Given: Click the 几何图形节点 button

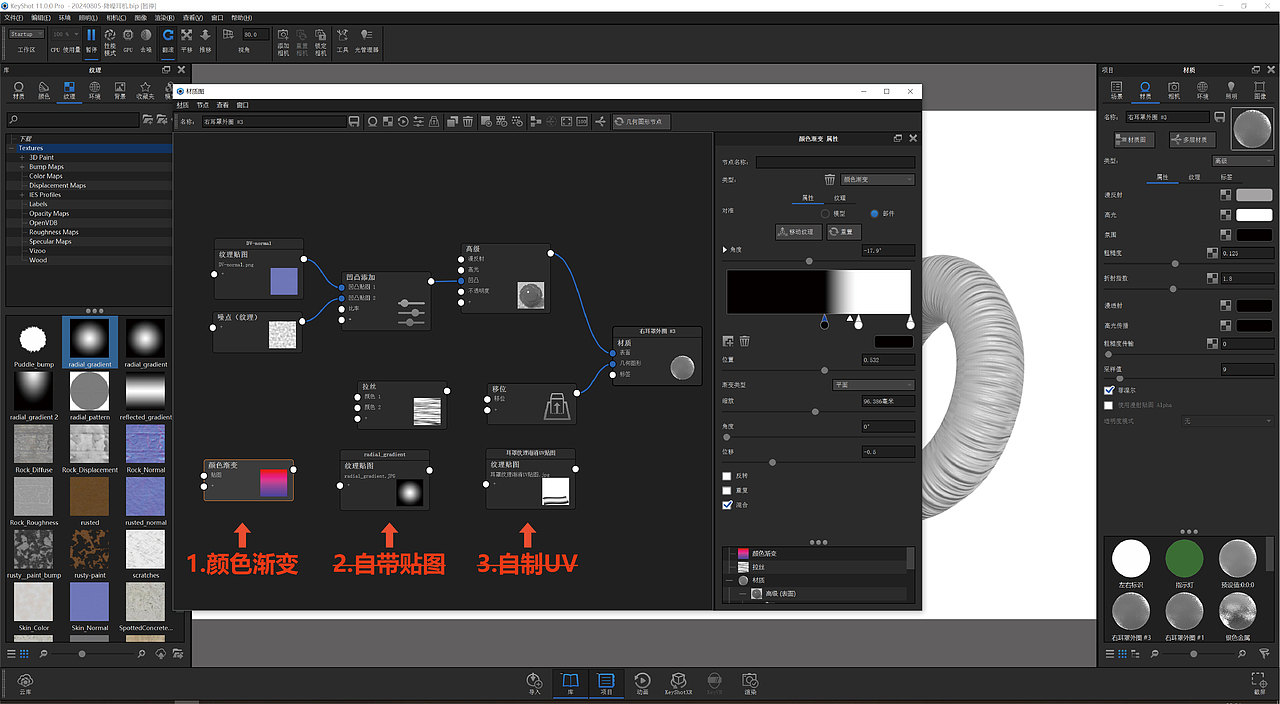Looking at the screenshot, I should click(641, 121).
